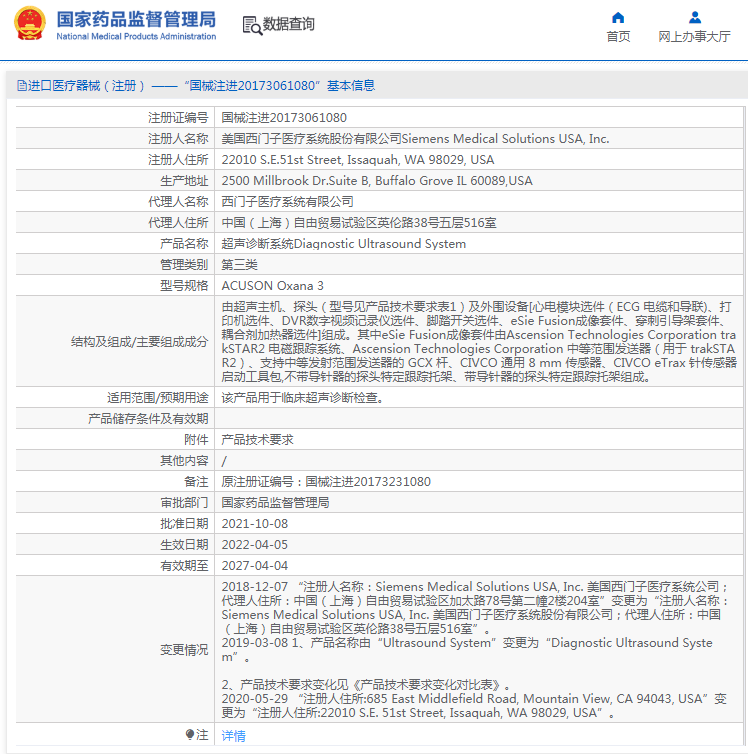Click the 批准日期 value 2021-10-08
This screenshot has height=754, width=748.
coord(254,523)
